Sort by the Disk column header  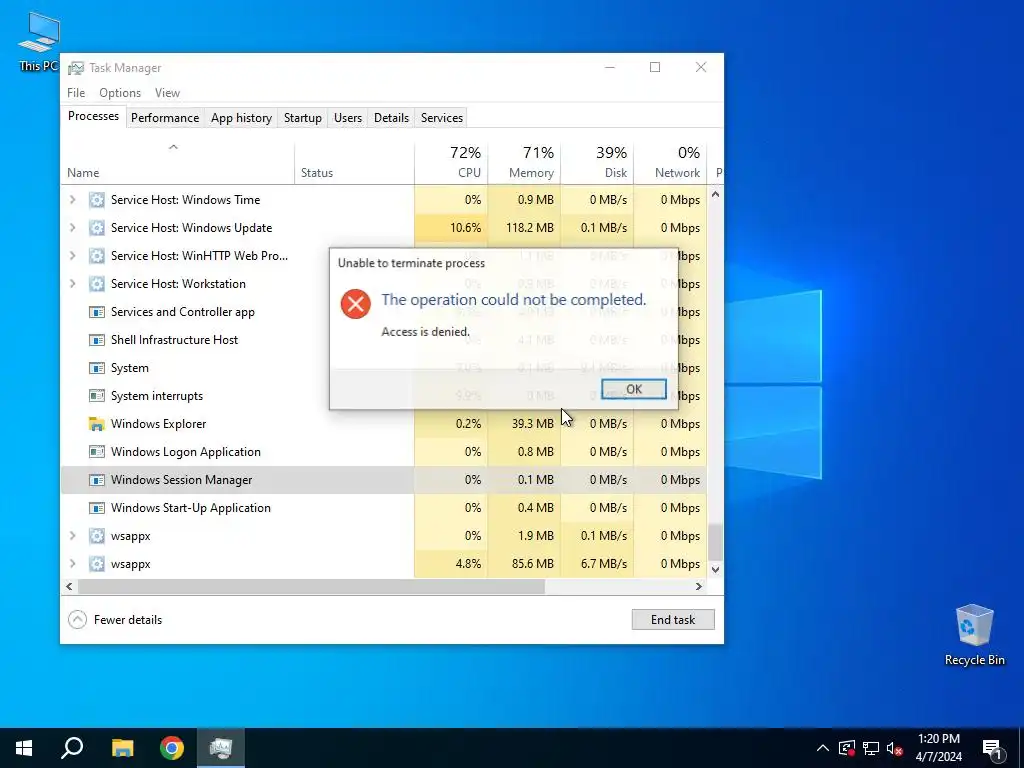598,163
